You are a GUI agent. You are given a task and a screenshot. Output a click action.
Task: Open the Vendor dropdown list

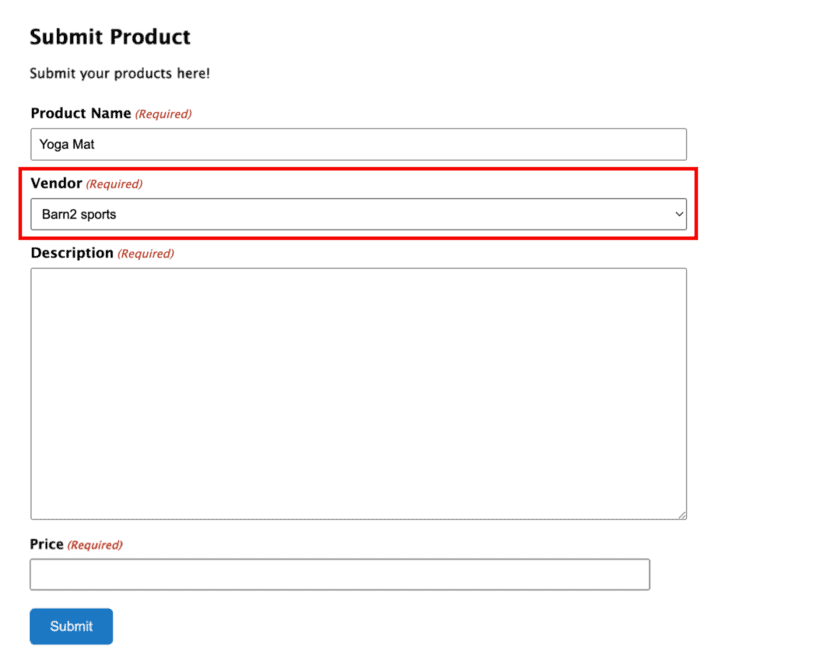(358, 214)
